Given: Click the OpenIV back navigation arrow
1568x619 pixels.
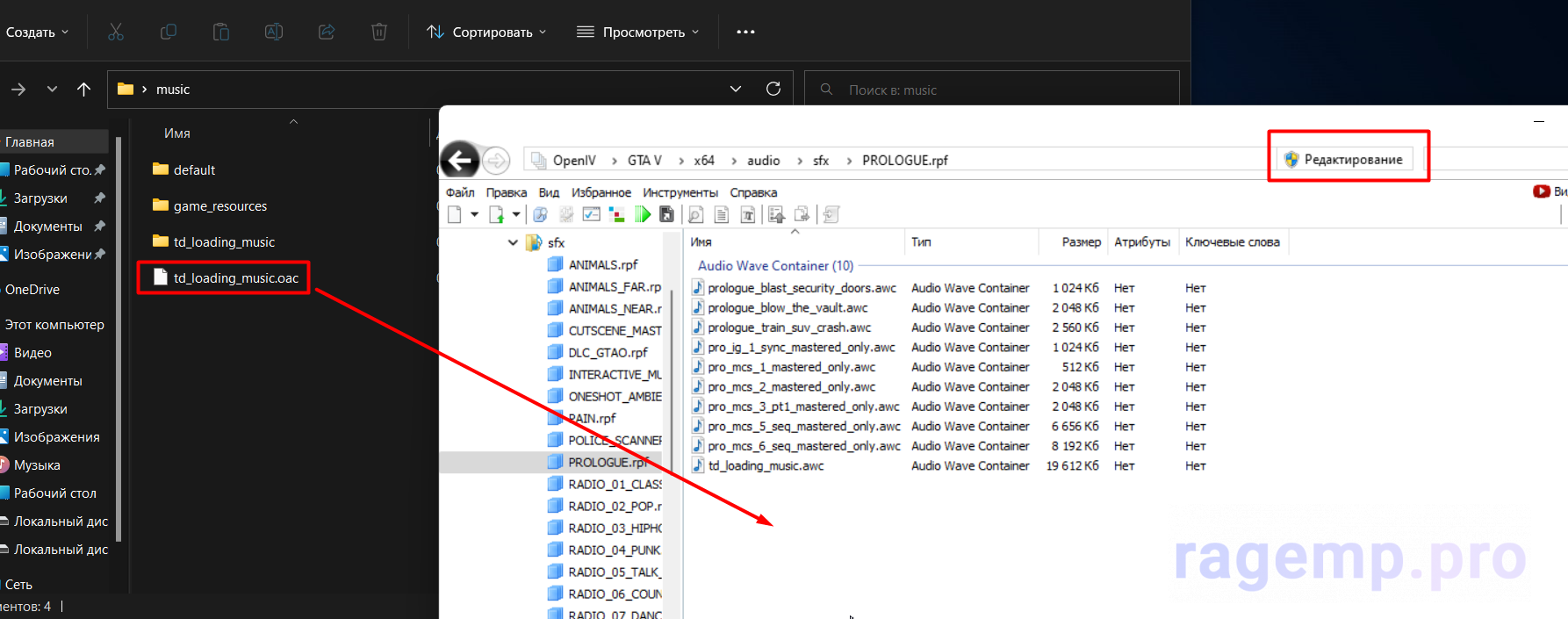Looking at the screenshot, I should click(x=460, y=161).
